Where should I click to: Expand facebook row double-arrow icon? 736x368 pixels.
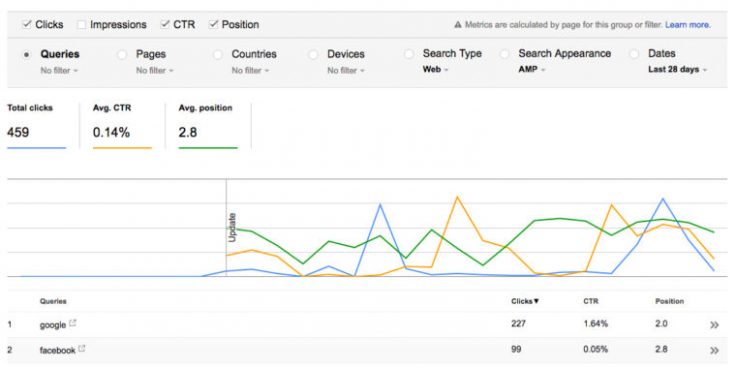714,350
